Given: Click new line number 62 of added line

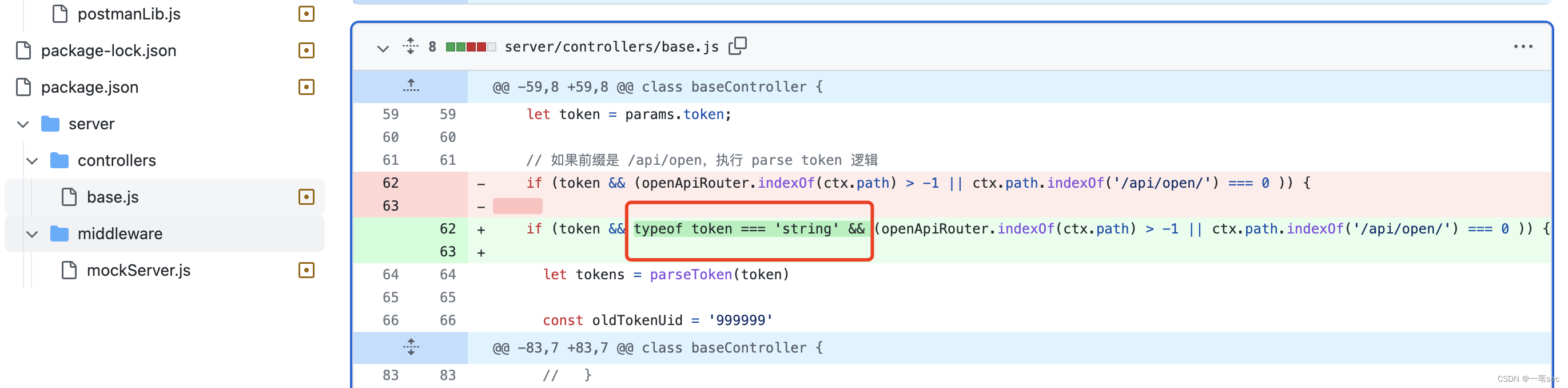Looking at the screenshot, I should [447, 228].
